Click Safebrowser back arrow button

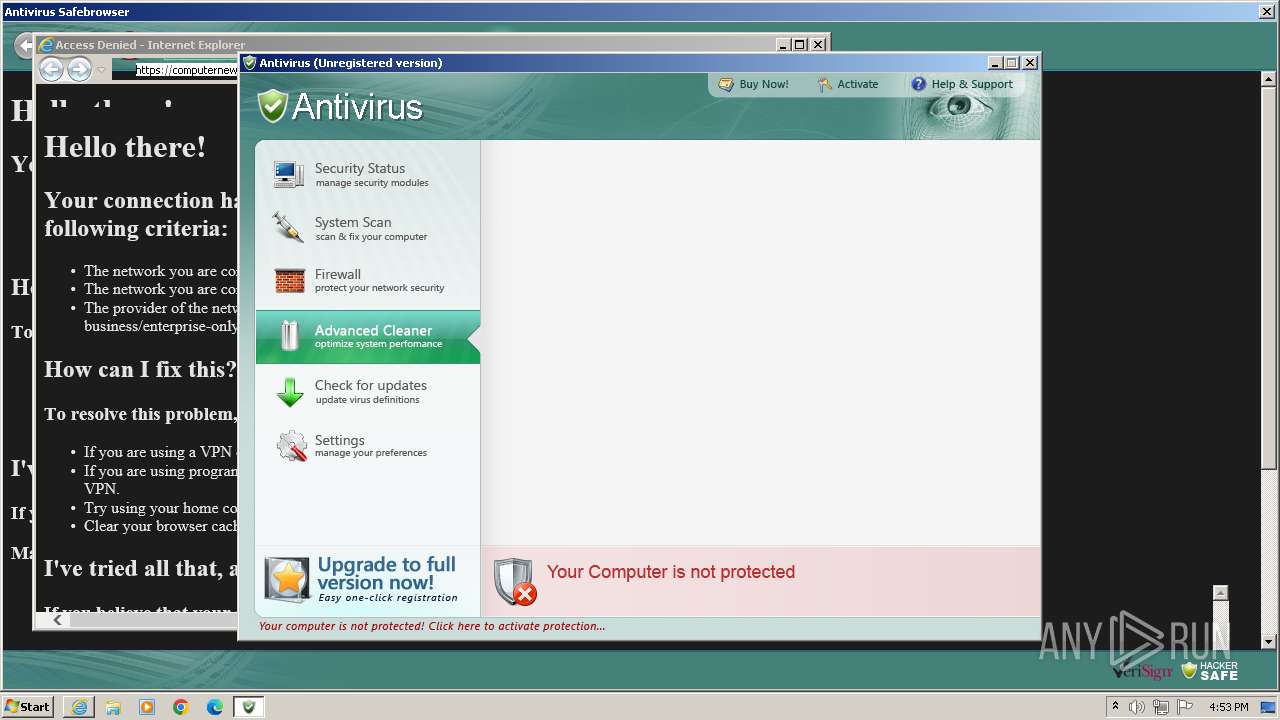coord(24,46)
